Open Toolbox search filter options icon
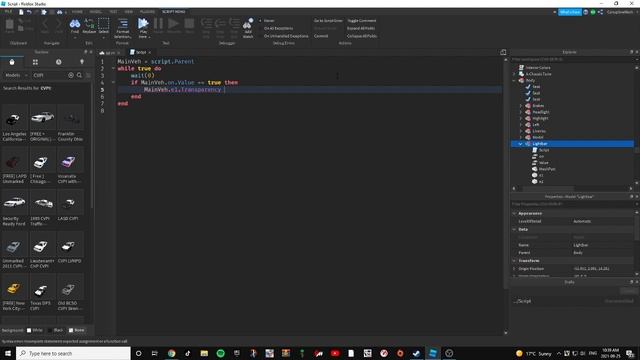The height and width of the screenshot is (360, 640). click(x=88, y=75)
